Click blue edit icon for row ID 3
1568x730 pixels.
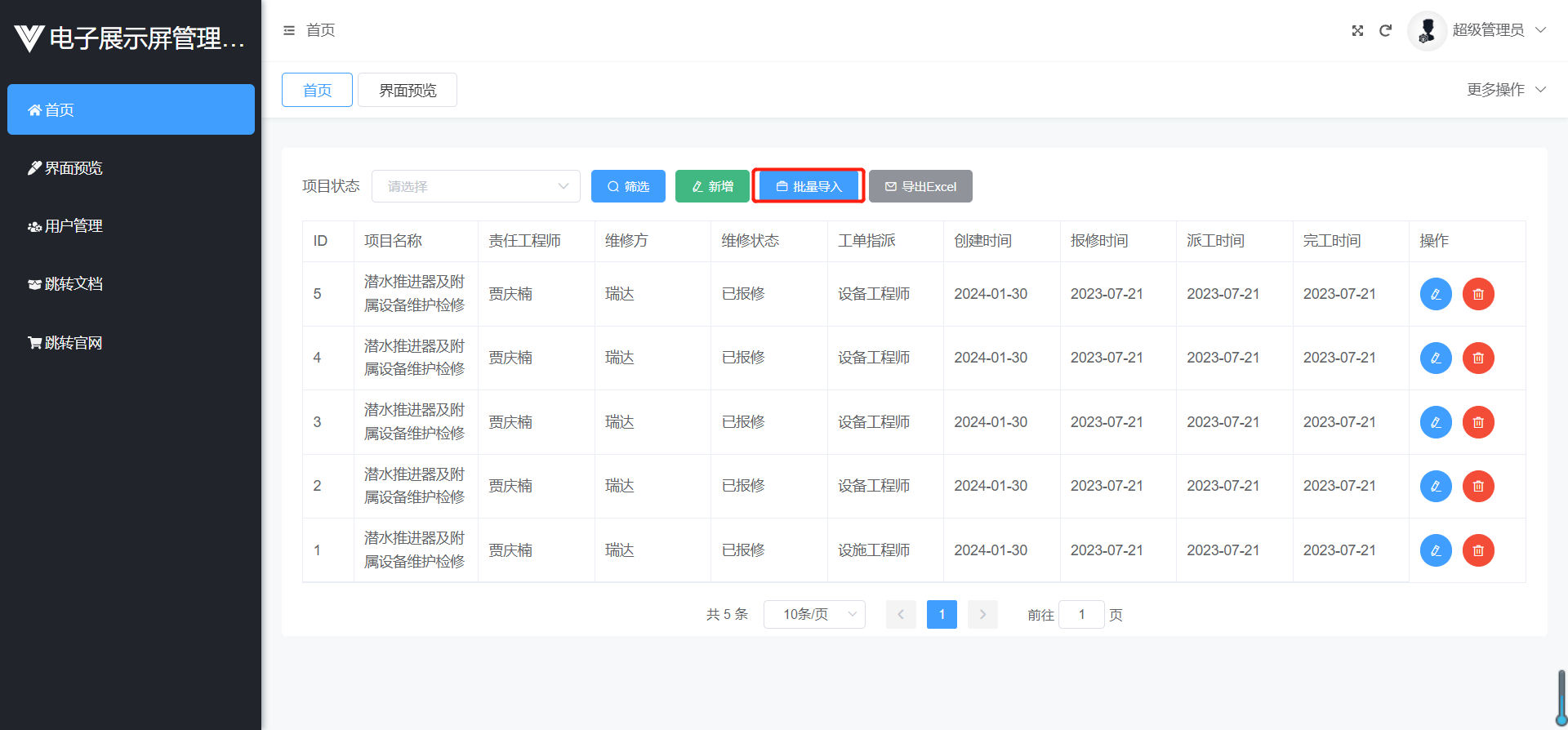tap(1436, 422)
